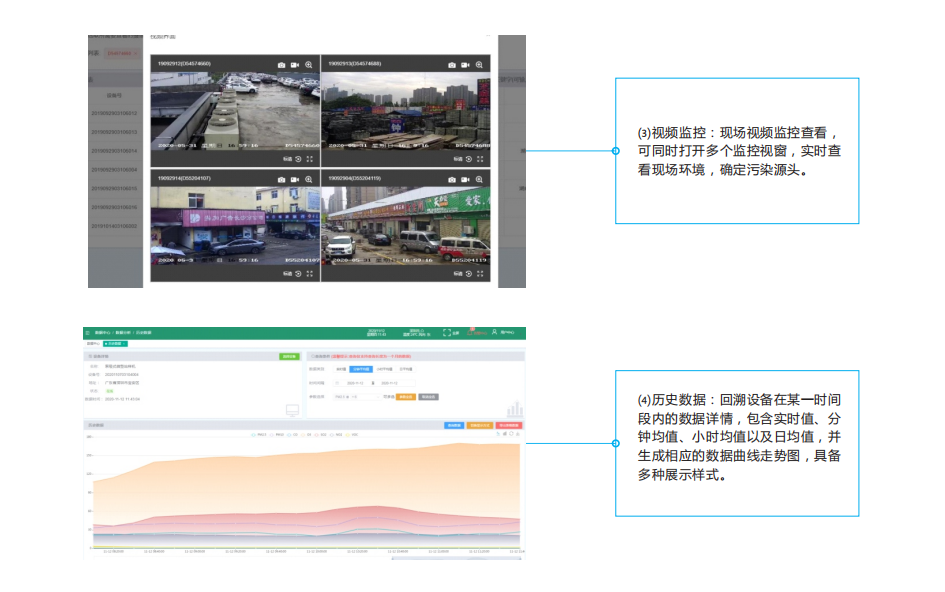Click the gray deselect-all parameters button

point(429,397)
